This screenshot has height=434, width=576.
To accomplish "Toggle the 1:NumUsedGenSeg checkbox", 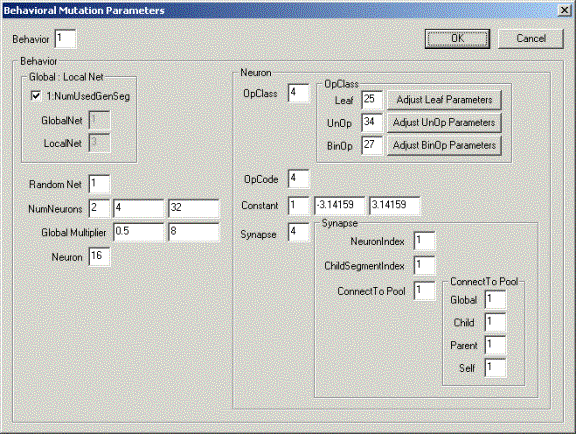I will (x=36, y=96).
